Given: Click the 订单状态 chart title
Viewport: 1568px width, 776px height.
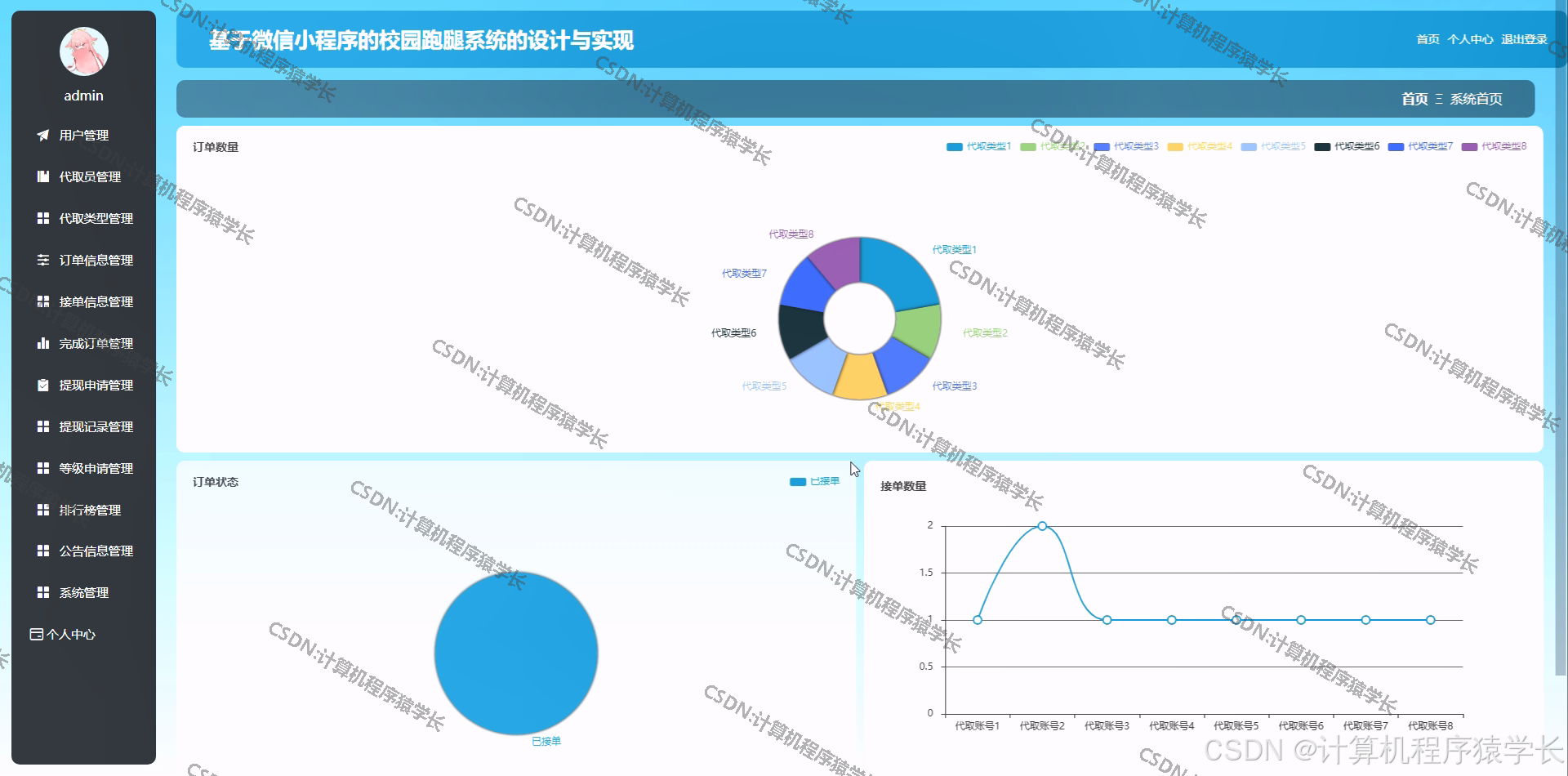Looking at the screenshot, I should [x=216, y=482].
